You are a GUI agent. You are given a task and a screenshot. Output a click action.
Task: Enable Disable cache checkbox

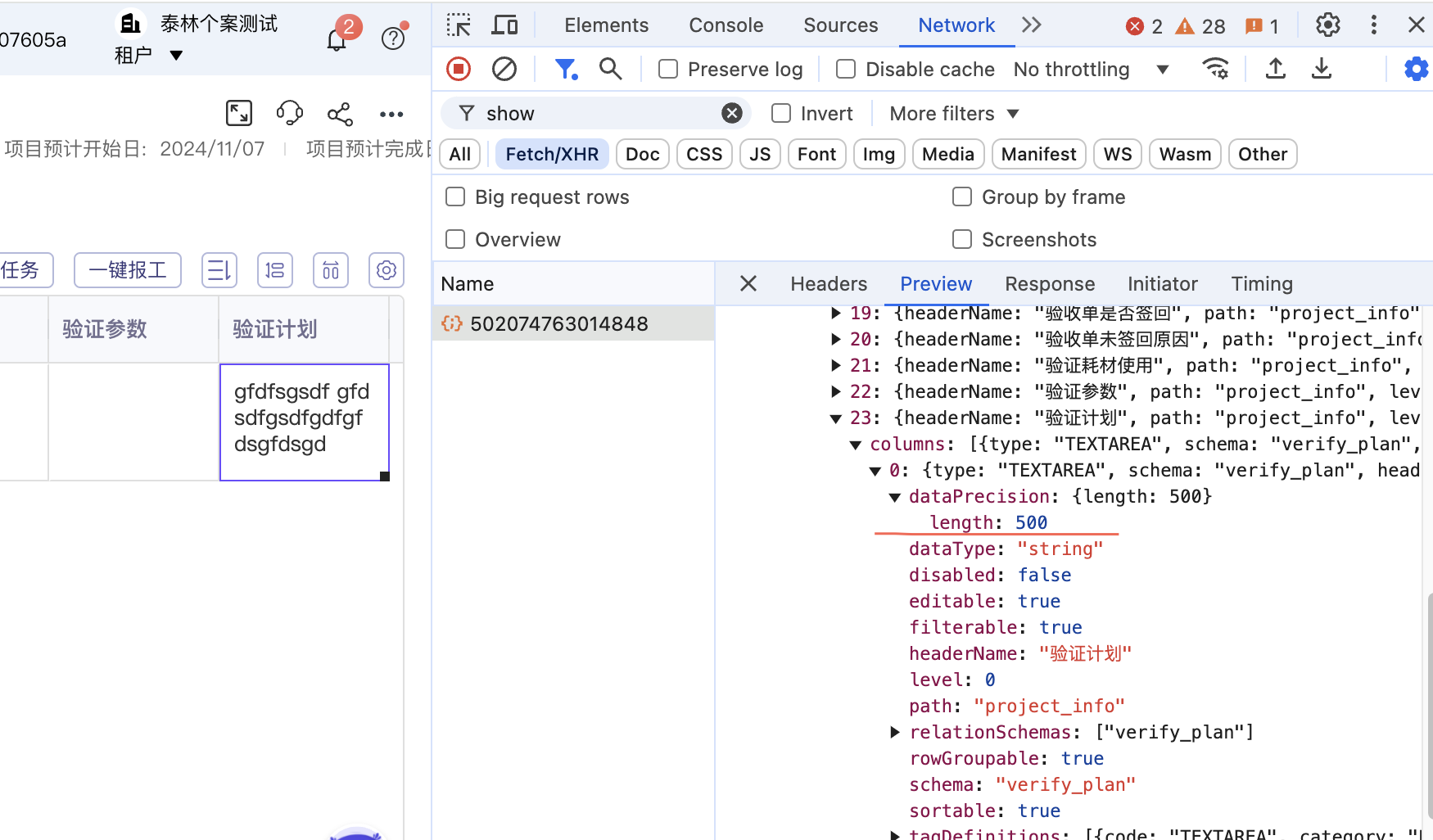click(x=846, y=69)
